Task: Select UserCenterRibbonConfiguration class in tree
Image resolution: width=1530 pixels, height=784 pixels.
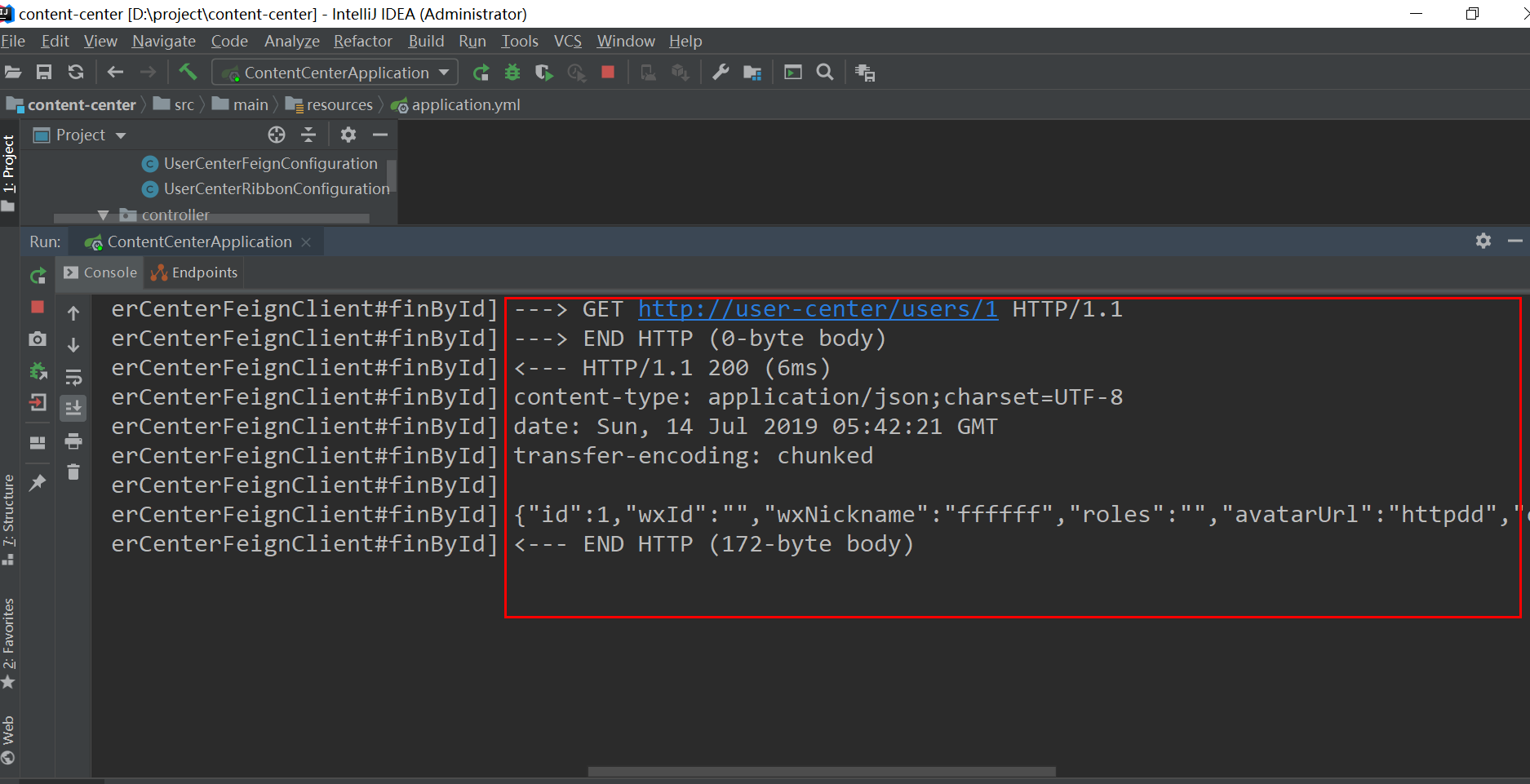Action: point(277,188)
